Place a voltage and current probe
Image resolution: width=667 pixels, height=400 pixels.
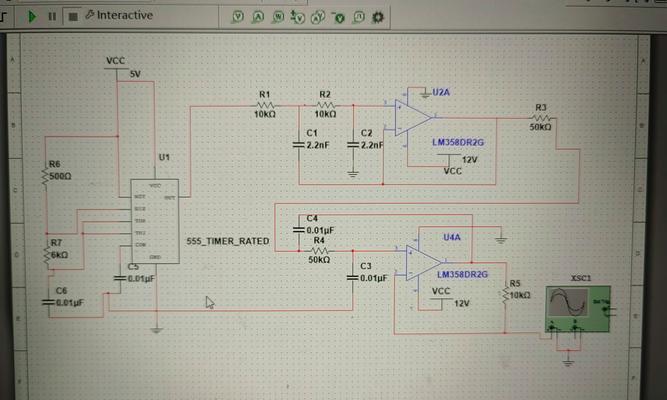pos(318,17)
